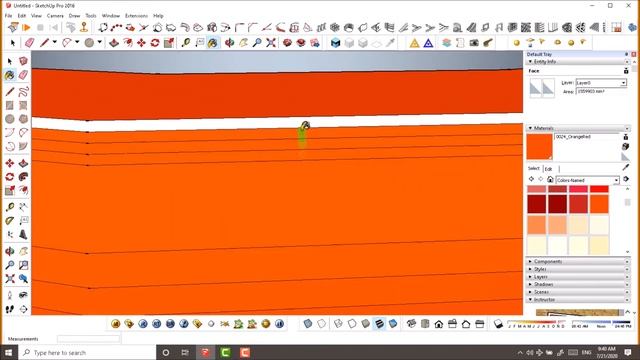Click materials Back arrow button

coord(531,179)
